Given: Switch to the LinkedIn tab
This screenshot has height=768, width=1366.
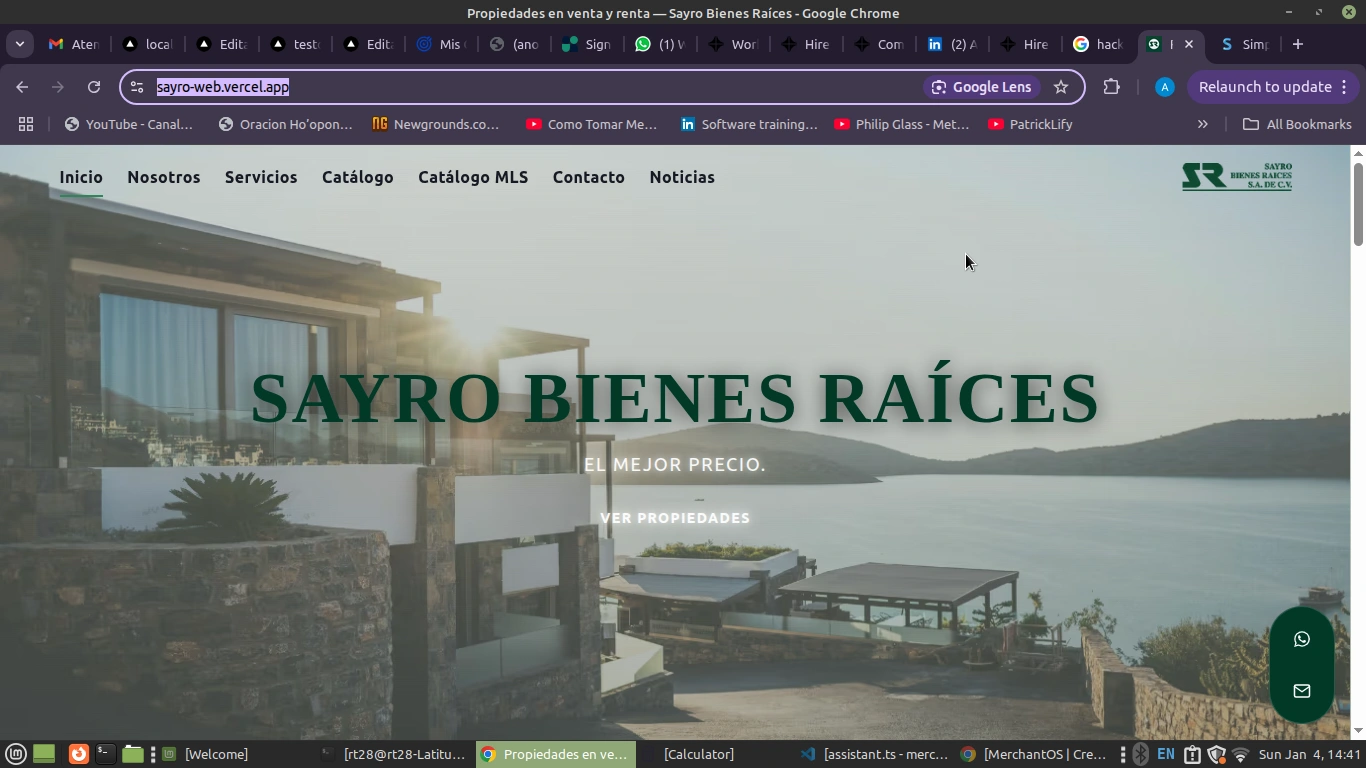Looking at the screenshot, I should [951, 44].
